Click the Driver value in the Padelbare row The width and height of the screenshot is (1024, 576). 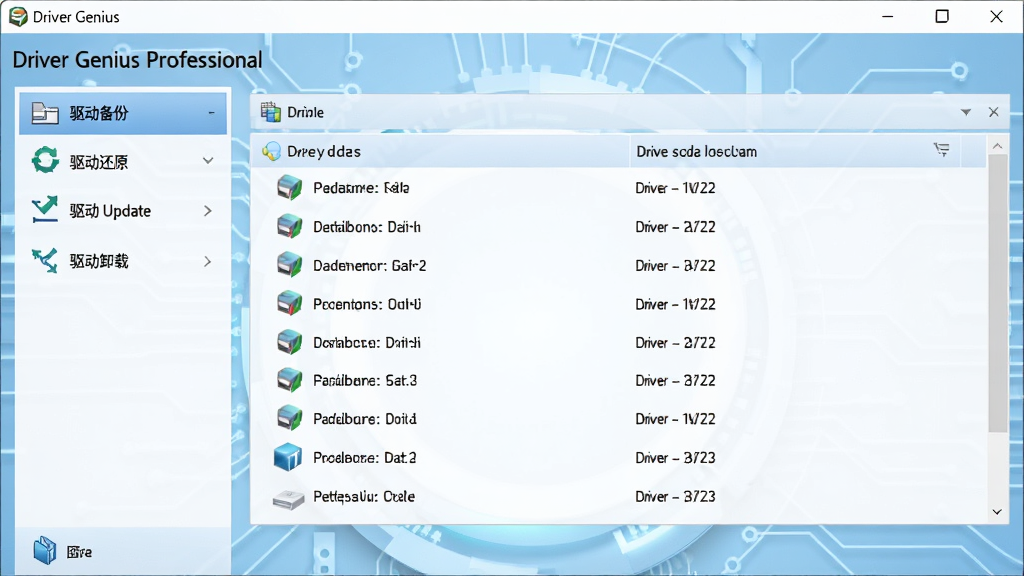[675, 419]
